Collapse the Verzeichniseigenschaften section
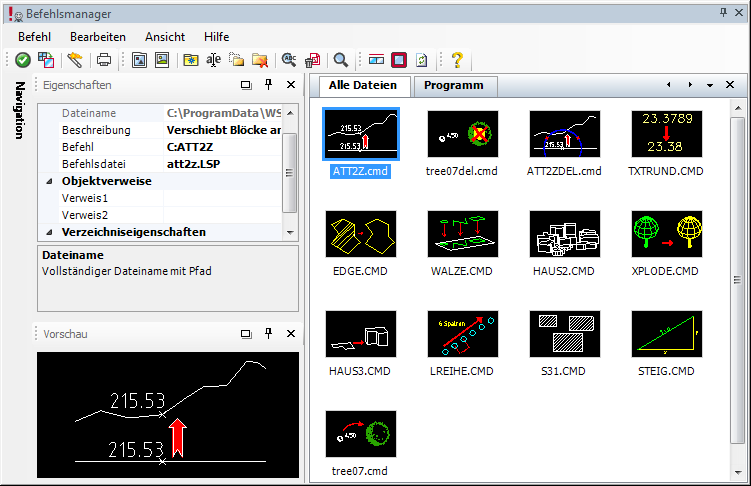The image size is (751, 486). pos(49,232)
